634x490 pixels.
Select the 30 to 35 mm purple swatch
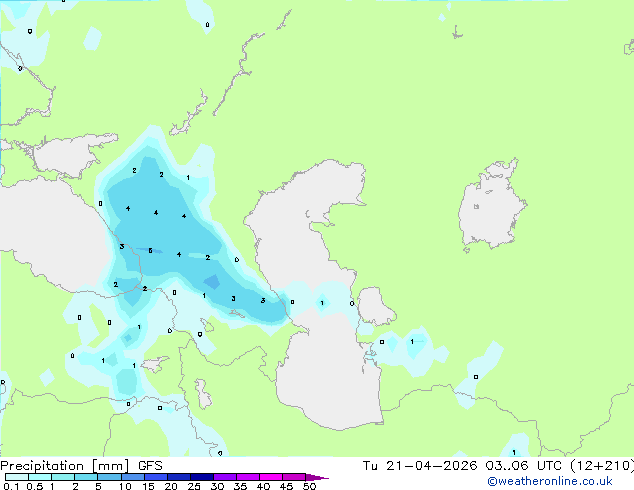tap(224, 477)
